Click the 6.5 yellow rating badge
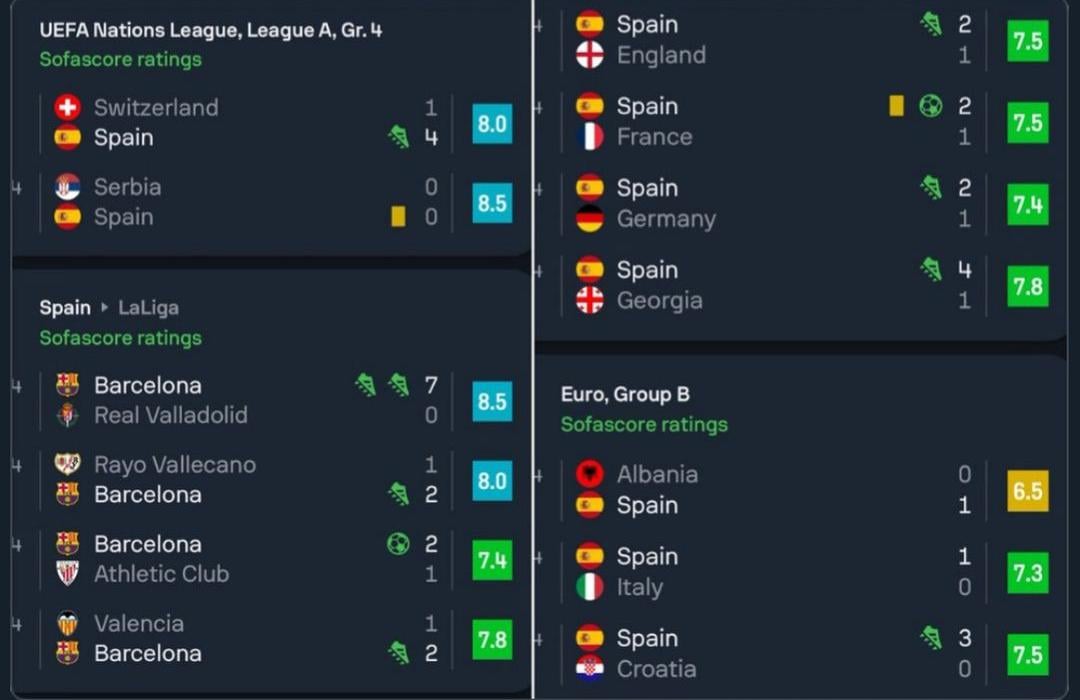 coord(1028,491)
